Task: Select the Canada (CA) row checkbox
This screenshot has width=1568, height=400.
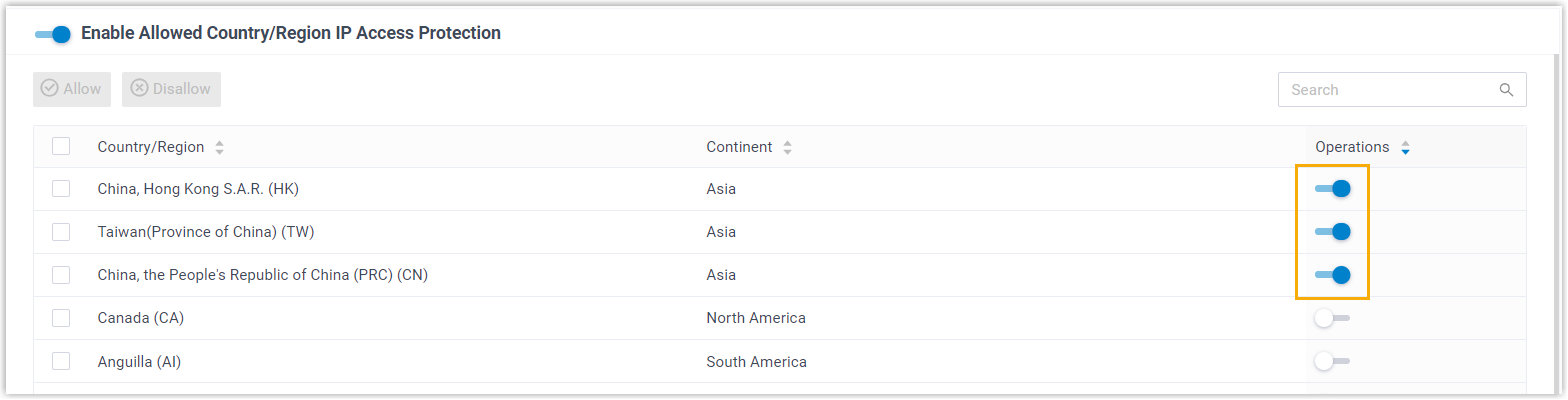Action: pyautogui.click(x=61, y=318)
